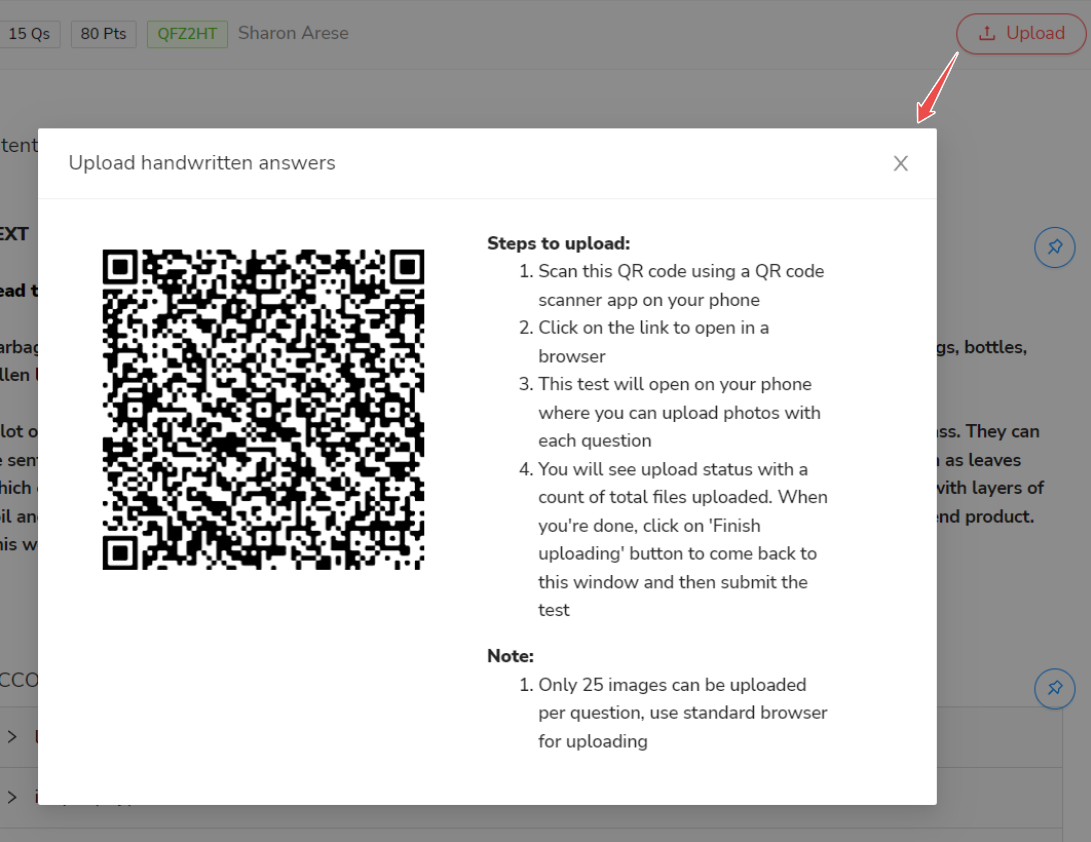Click the QR code image
Screen dimensions: 1091x842
pos(263,409)
